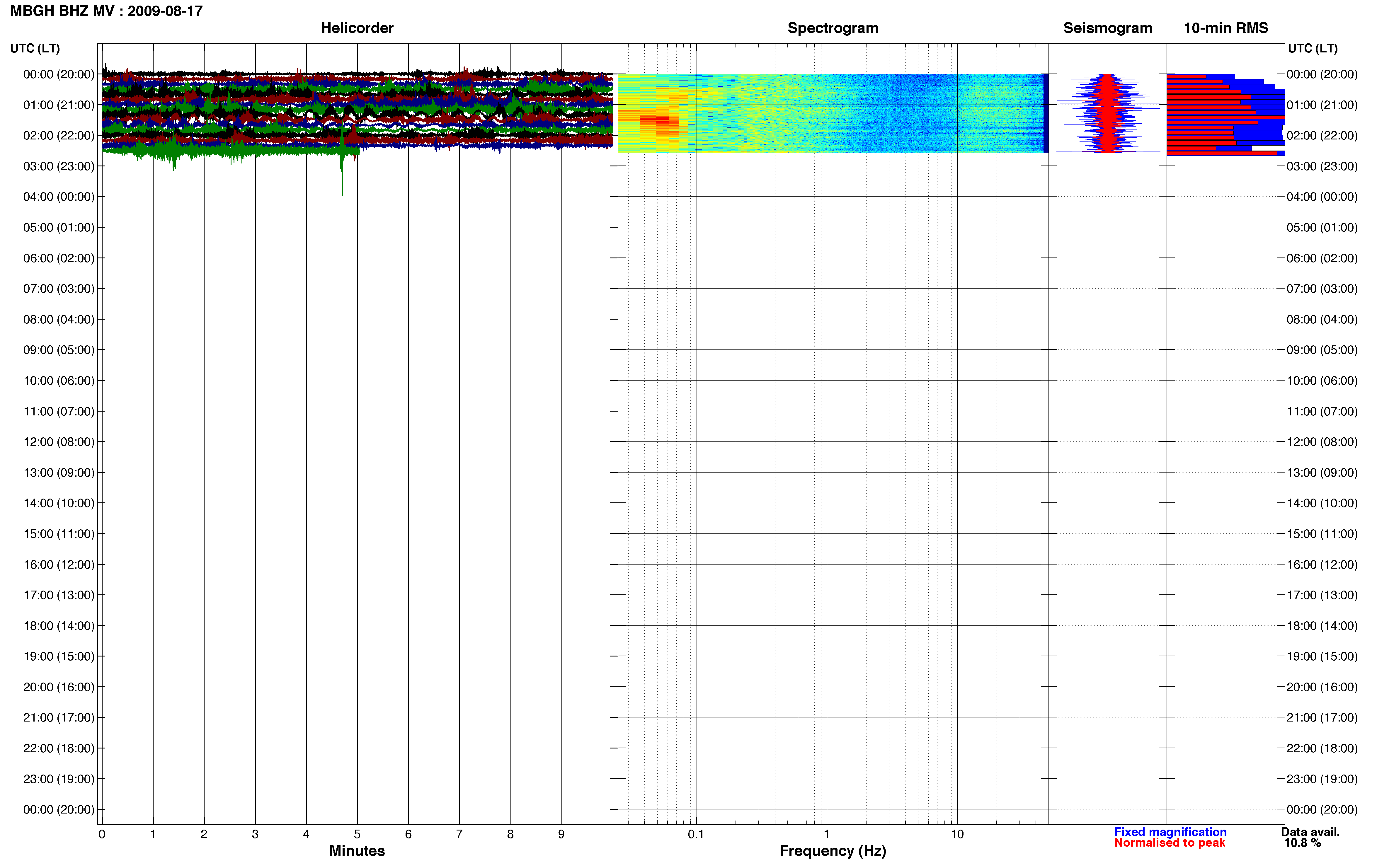Click 23:00 (19:00) on the helicorder time axis
1389x868 pixels.
point(59,779)
